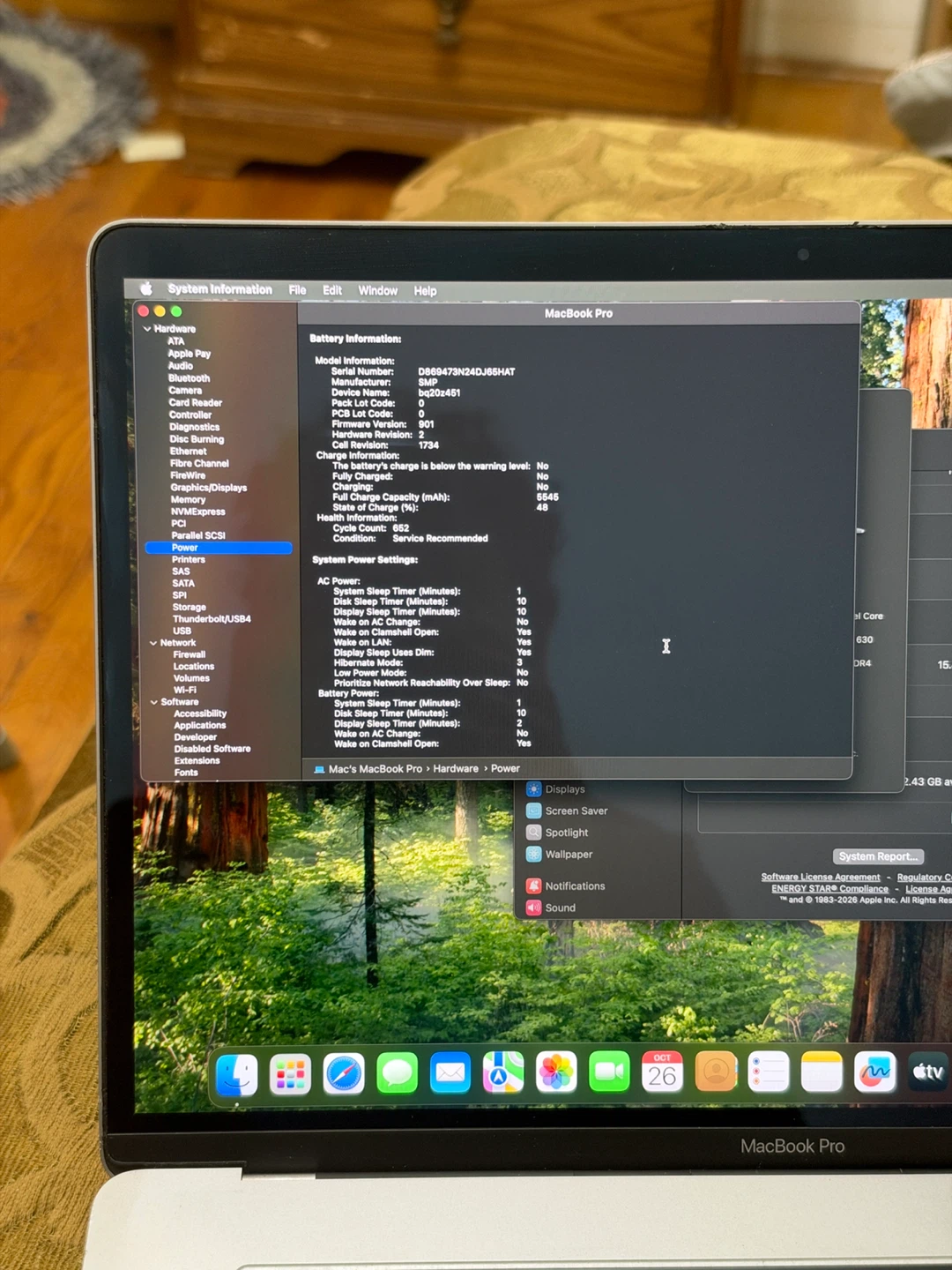Select Apple Pay in the sidebar
Viewport: 952px width, 1270px height.
190,354
